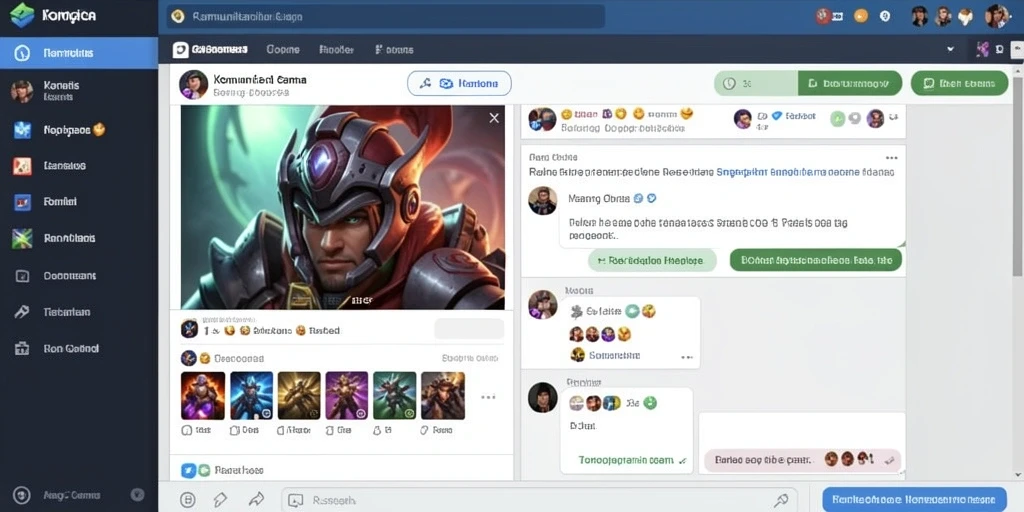Click the green plus circle in bottom post
The width and height of the screenshot is (1024, 512).
pyautogui.click(x=650, y=403)
